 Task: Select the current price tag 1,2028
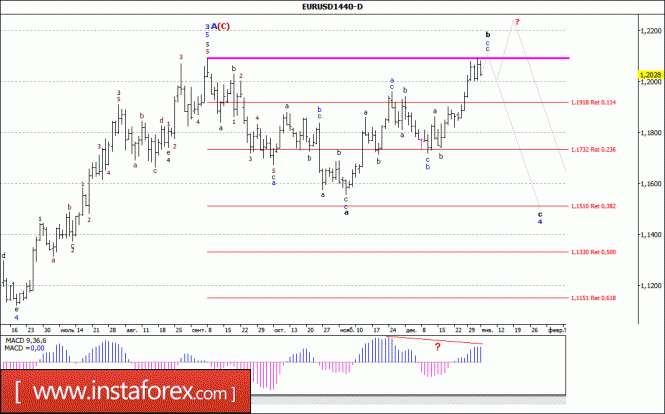[x=650, y=75]
